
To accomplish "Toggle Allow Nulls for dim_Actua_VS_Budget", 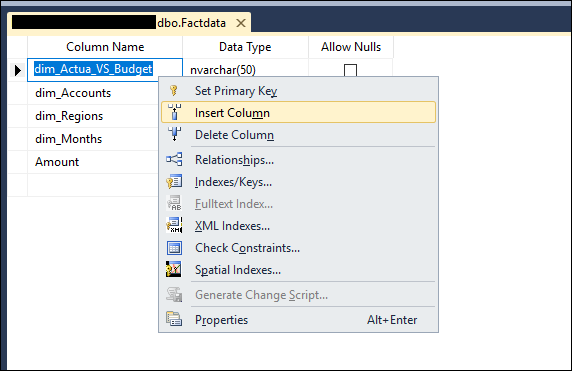I will pos(350,70).
